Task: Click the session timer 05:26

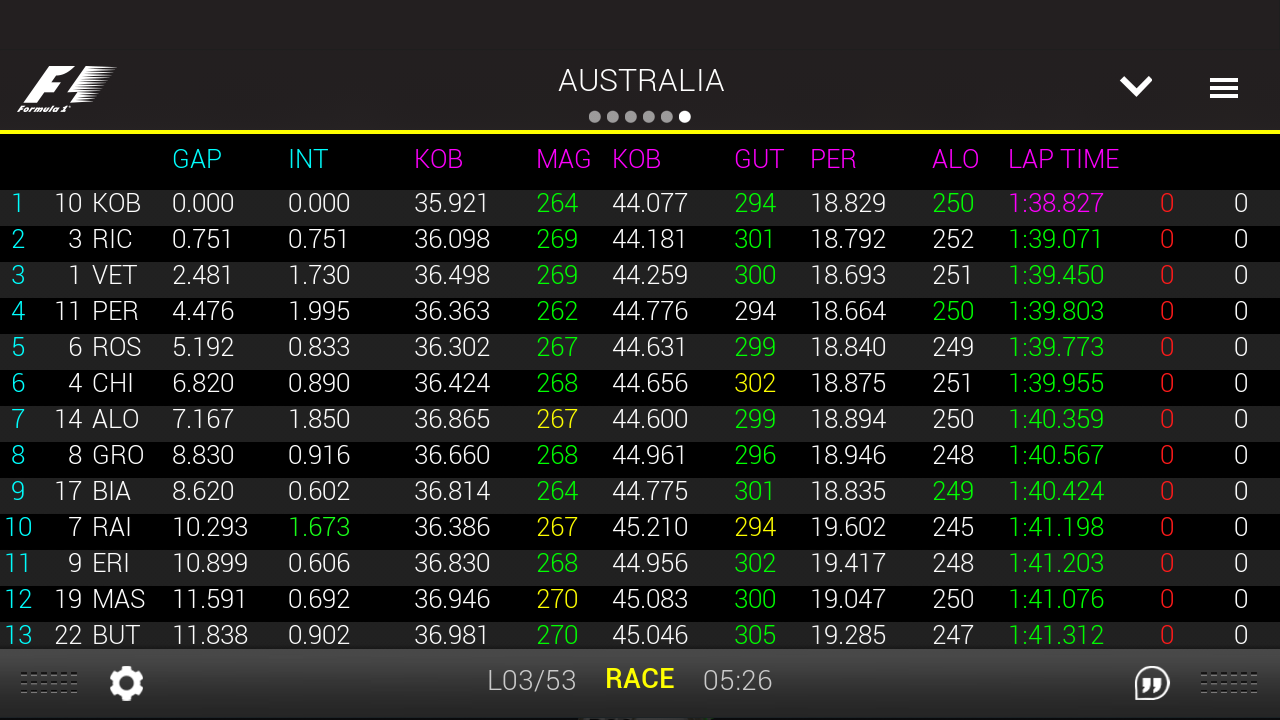Action: point(737,680)
